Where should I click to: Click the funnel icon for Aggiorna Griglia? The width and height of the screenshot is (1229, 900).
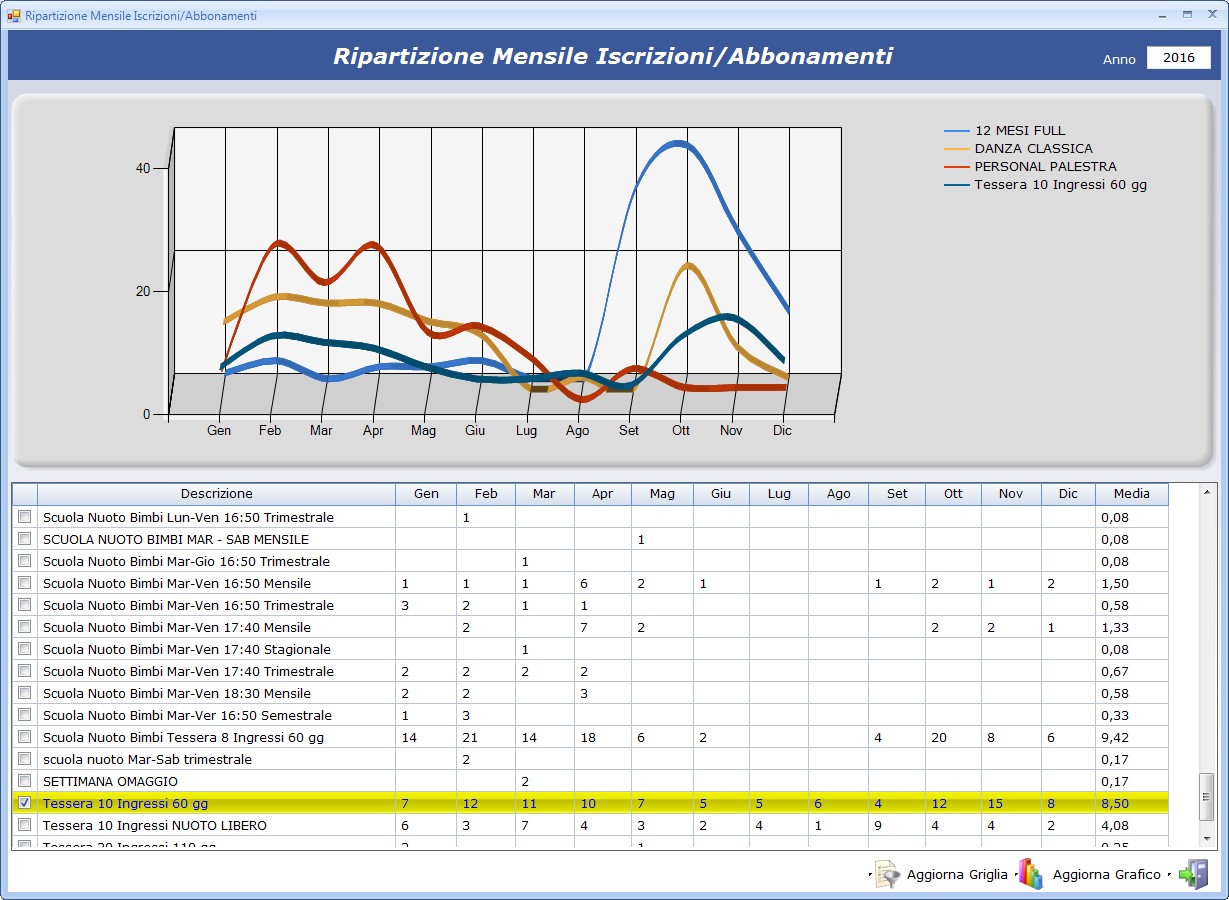[888, 874]
